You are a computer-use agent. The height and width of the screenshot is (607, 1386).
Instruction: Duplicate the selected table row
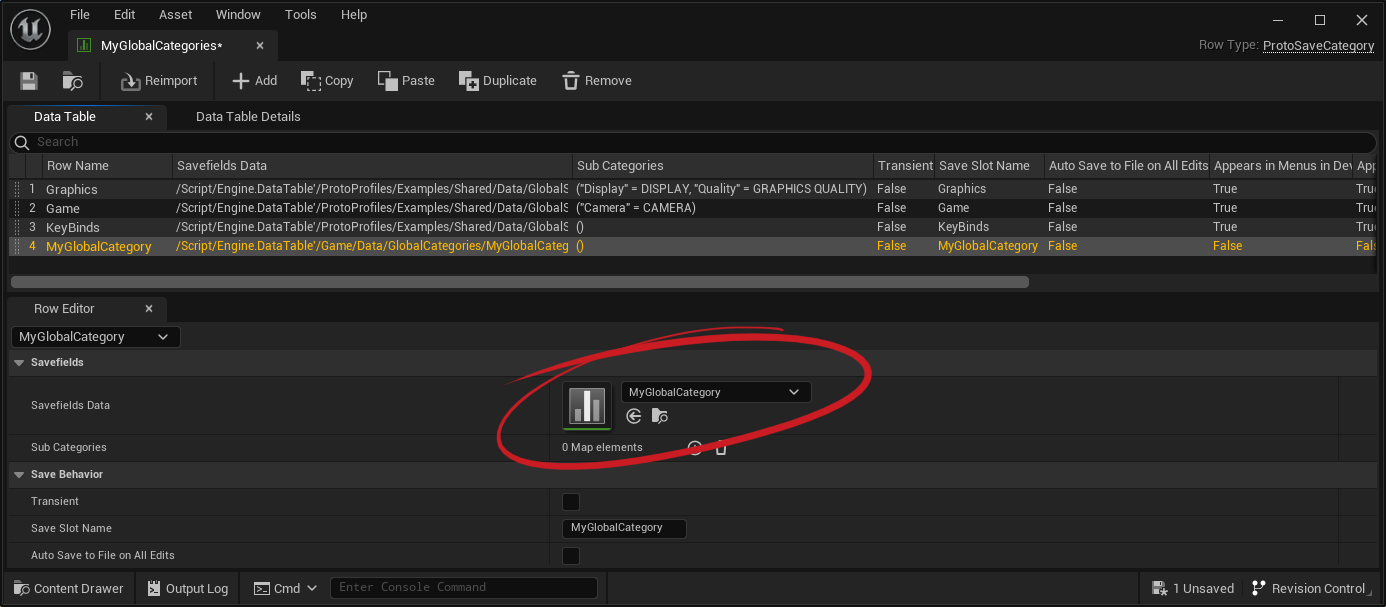(497, 81)
